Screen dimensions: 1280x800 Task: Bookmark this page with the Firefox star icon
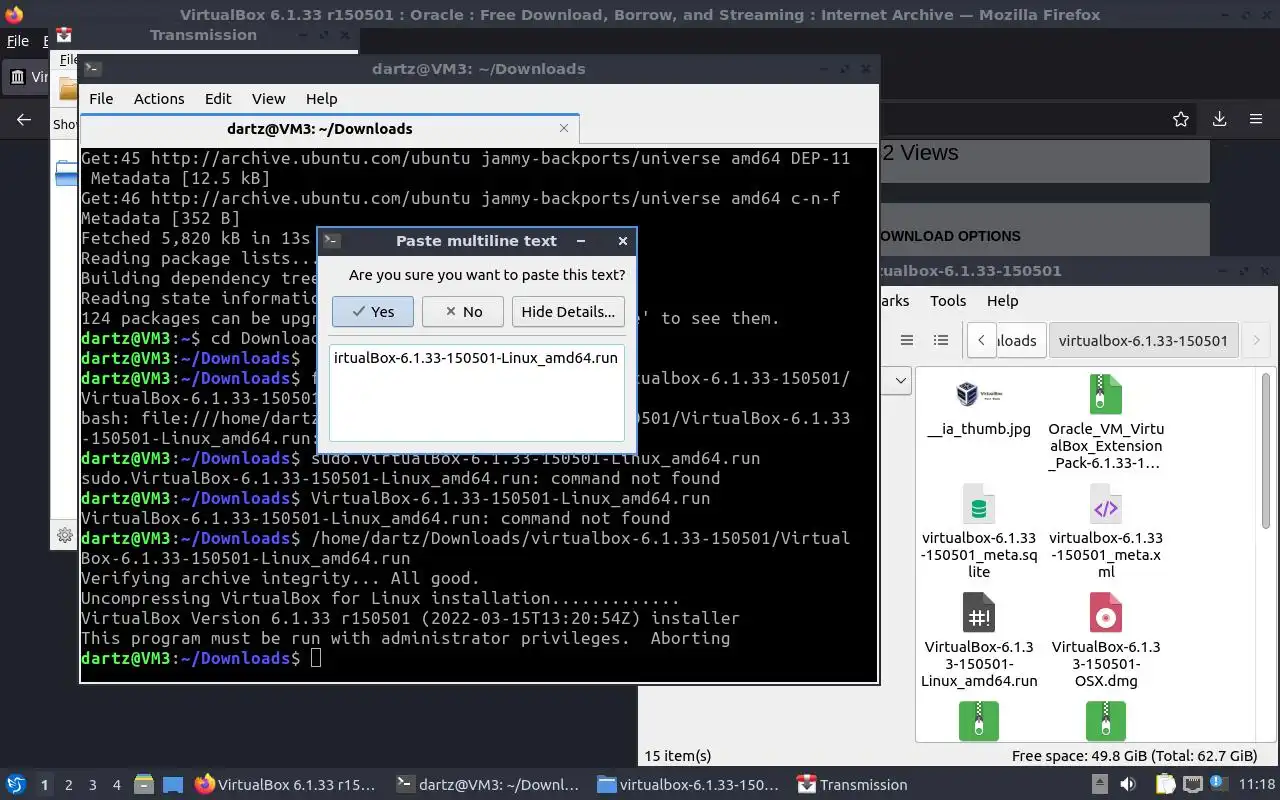(x=1181, y=119)
